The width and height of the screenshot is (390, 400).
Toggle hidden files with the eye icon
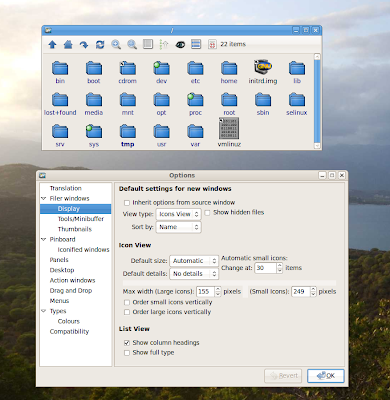[180, 44]
